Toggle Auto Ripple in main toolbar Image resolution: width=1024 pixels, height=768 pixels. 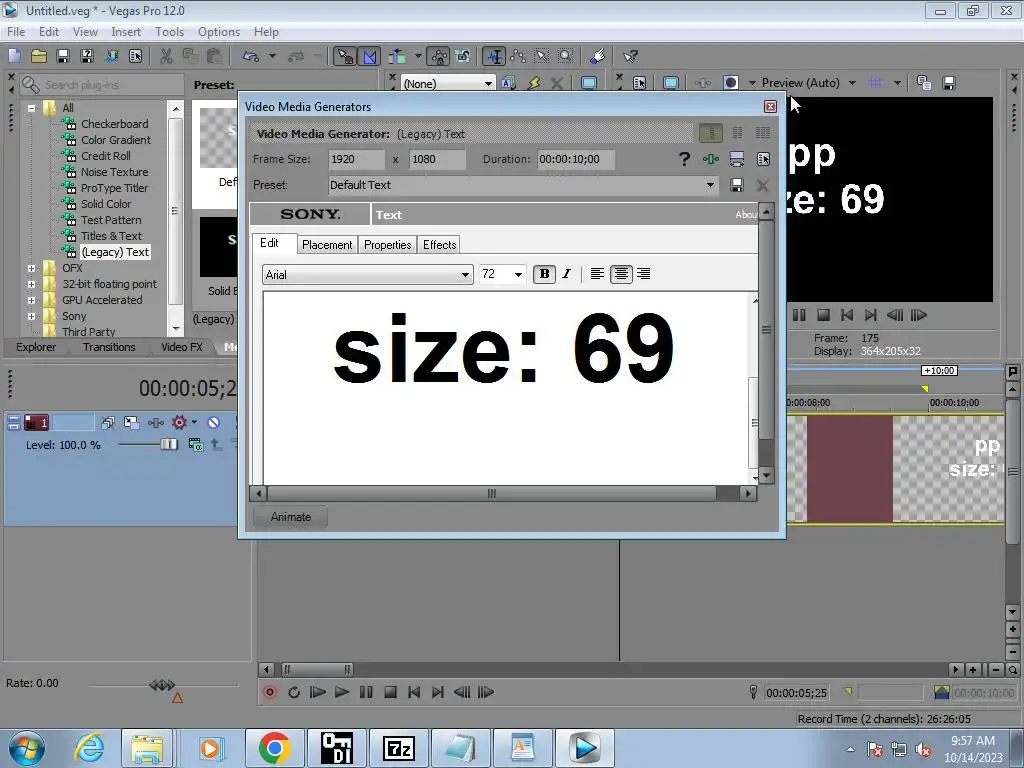point(397,56)
